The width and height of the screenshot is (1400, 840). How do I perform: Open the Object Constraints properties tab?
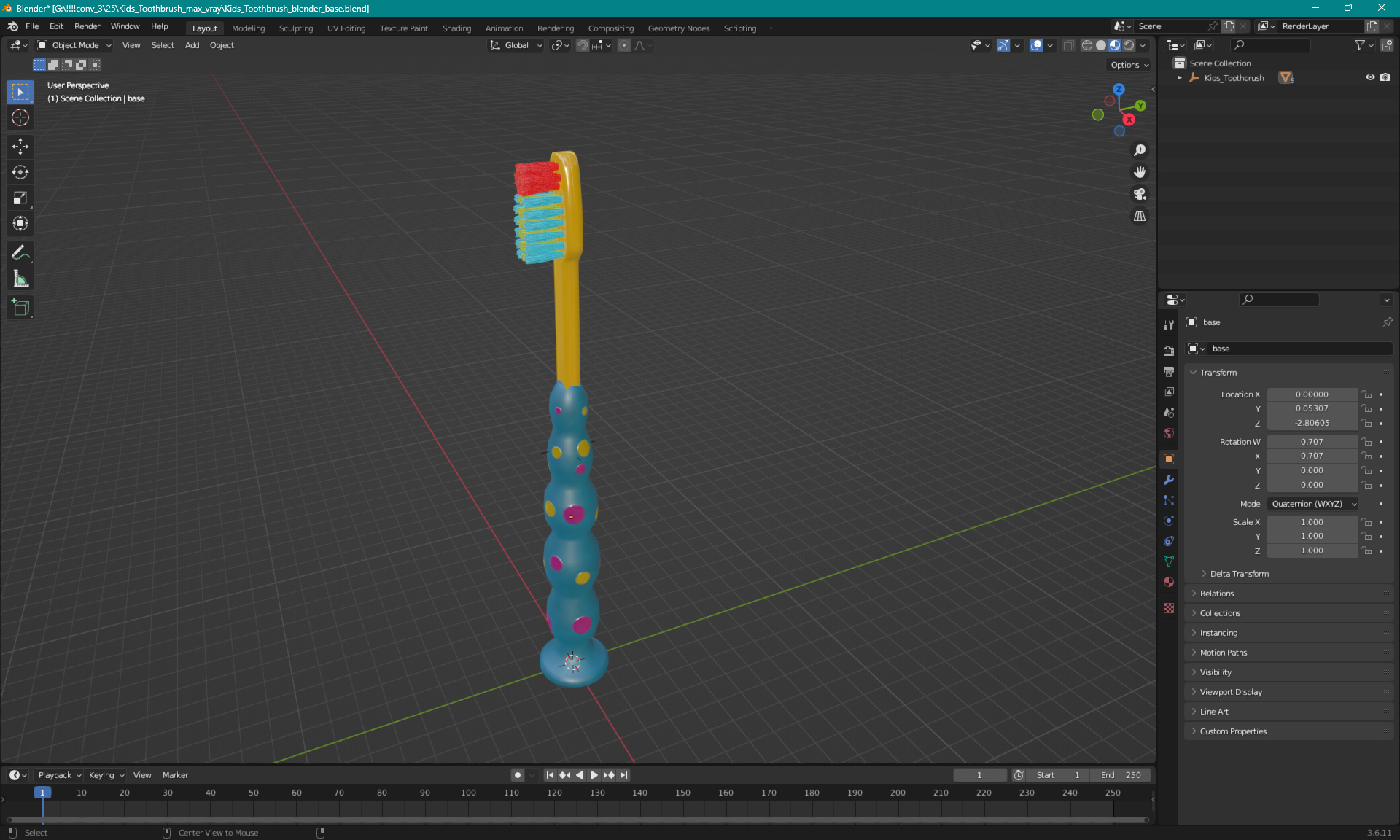1169,541
